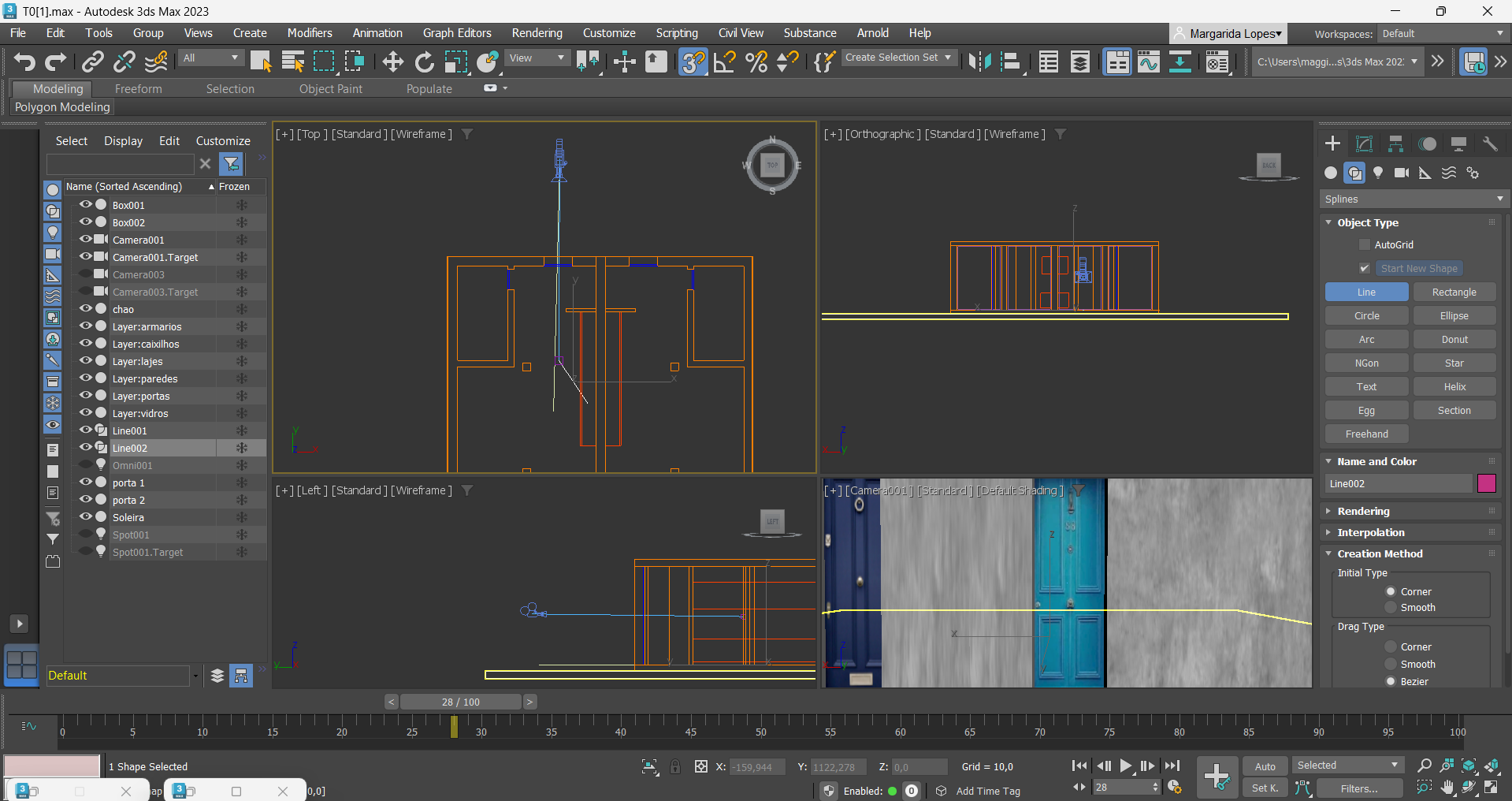Switch to the Freeform ribbon tab

point(138,89)
